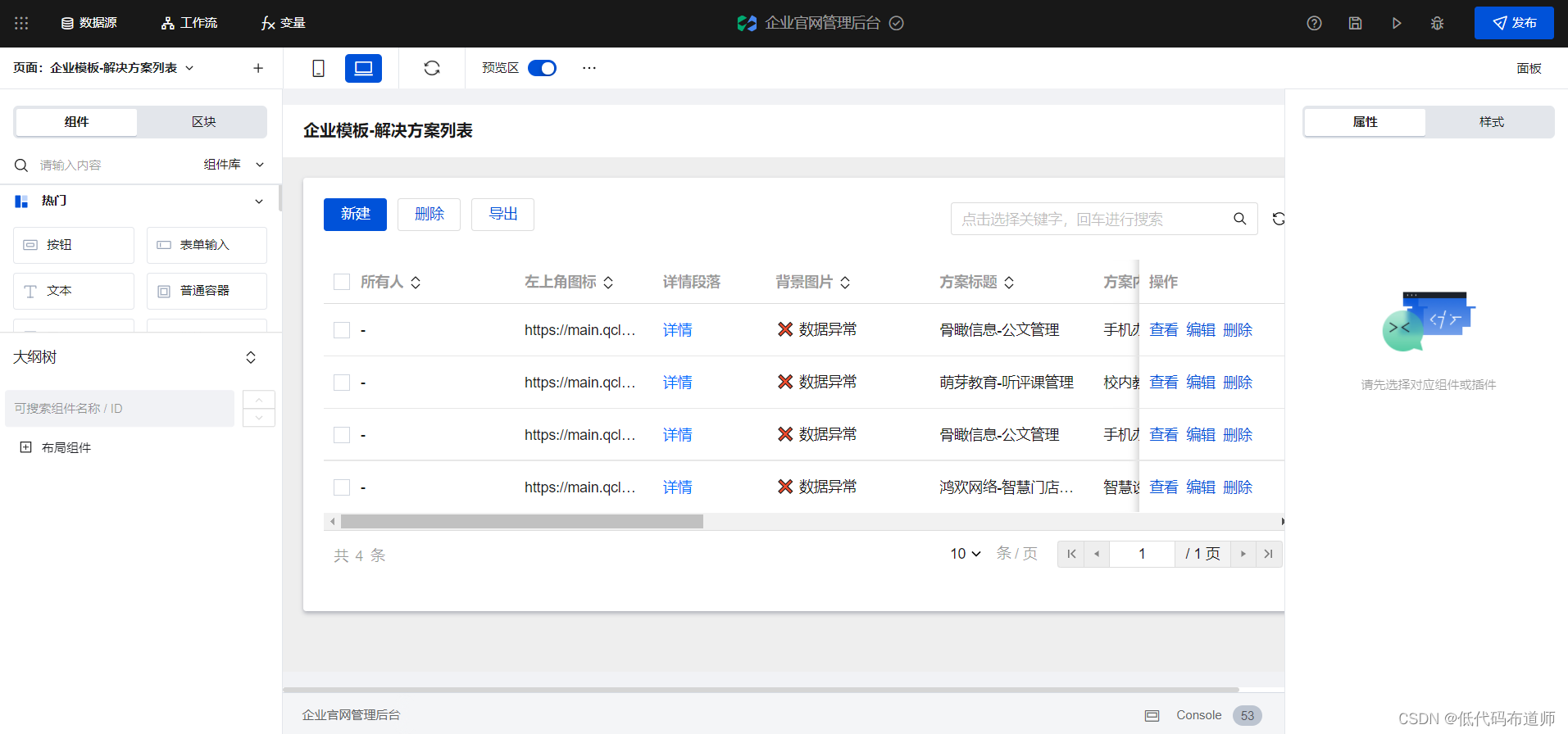Click the 新建 button
1568x734 pixels.
click(x=355, y=215)
